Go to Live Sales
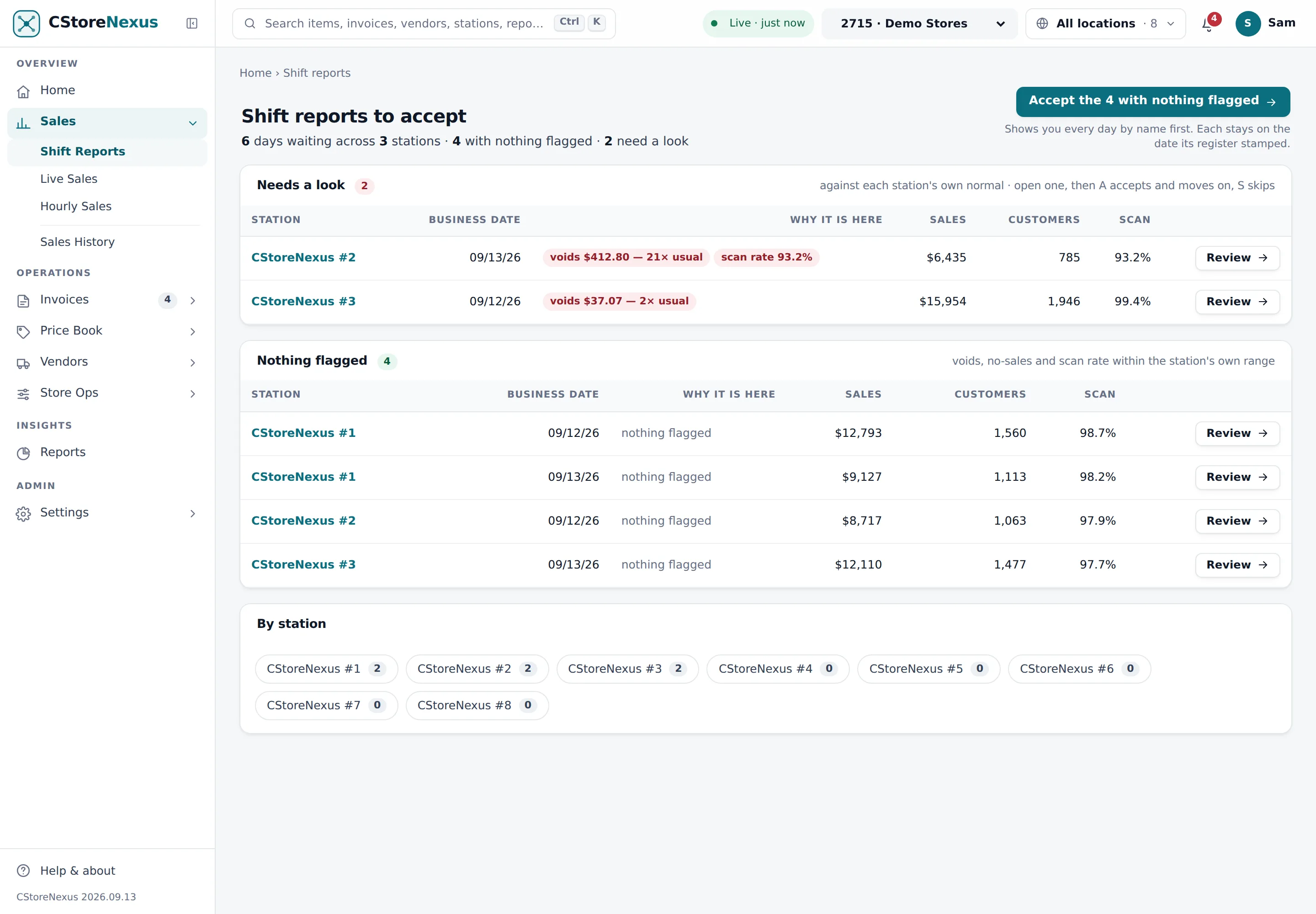 pos(107,179)
